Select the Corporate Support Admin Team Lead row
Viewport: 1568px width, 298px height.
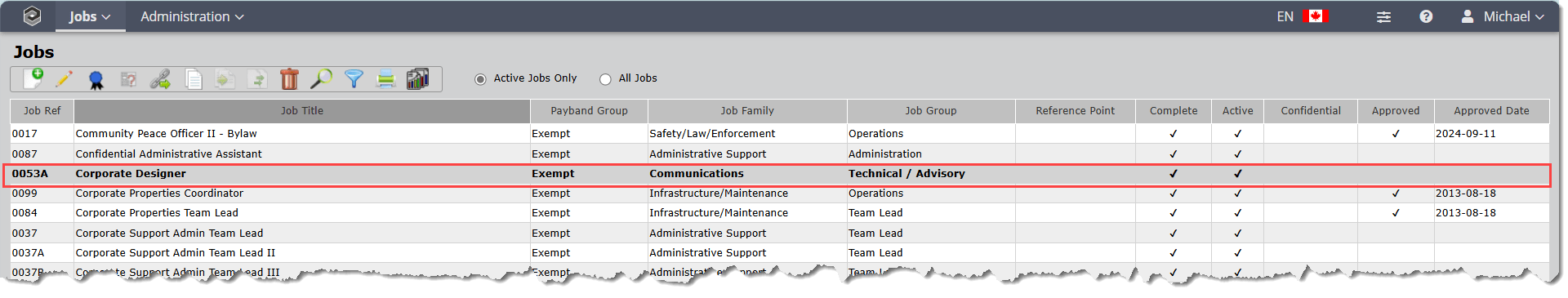[780, 234]
